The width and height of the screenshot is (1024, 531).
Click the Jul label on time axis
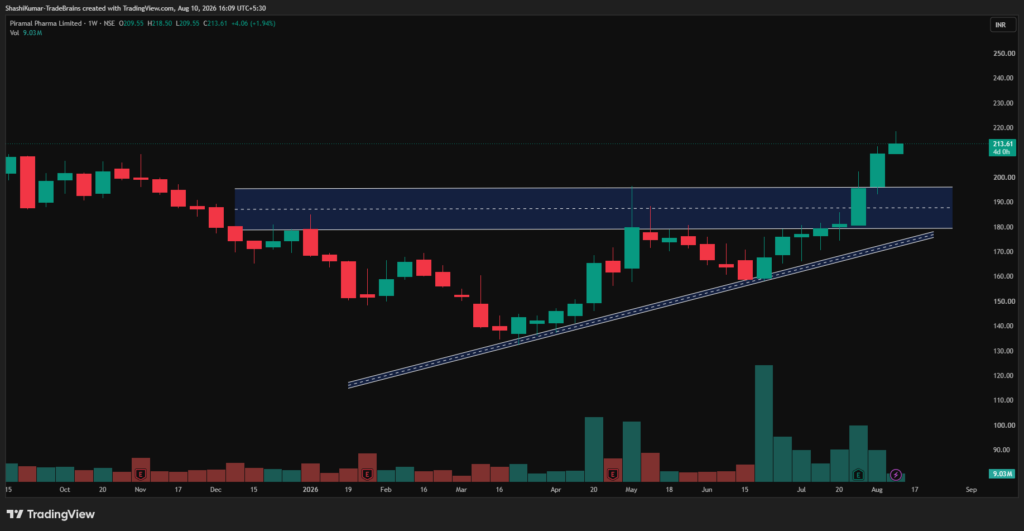pyautogui.click(x=801, y=490)
